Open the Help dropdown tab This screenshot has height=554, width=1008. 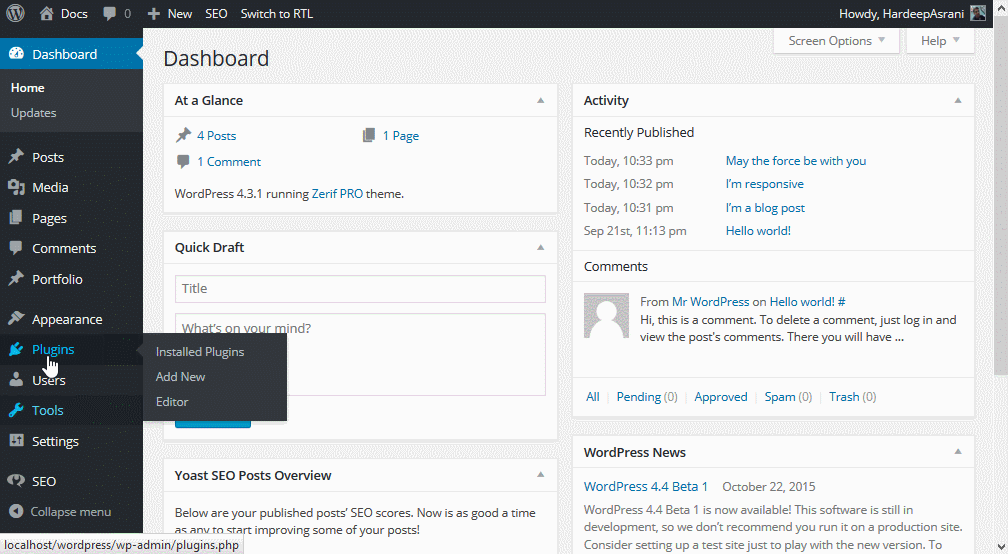tap(940, 41)
